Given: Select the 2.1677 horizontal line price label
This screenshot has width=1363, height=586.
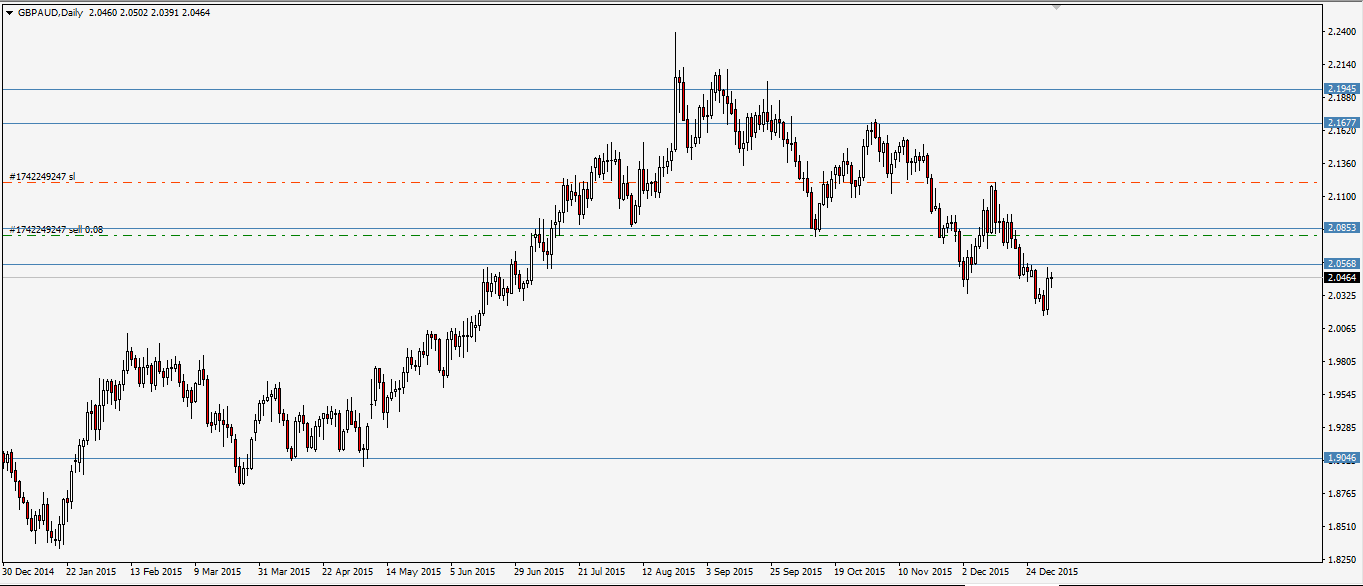Looking at the screenshot, I should tap(1341, 123).
